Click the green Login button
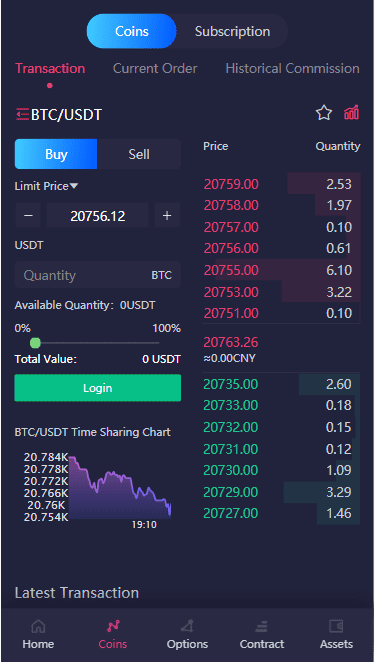The width and height of the screenshot is (375, 662). [98, 388]
